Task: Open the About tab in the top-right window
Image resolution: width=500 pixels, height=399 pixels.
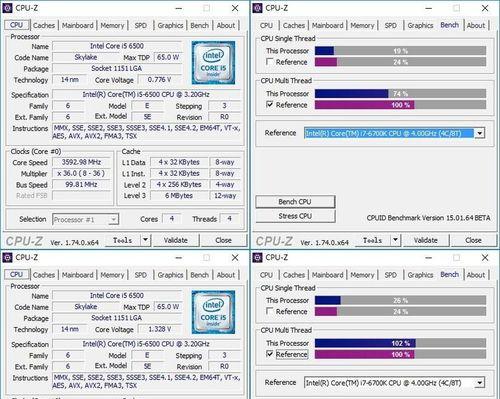Action: pyautogui.click(x=476, y=25)
